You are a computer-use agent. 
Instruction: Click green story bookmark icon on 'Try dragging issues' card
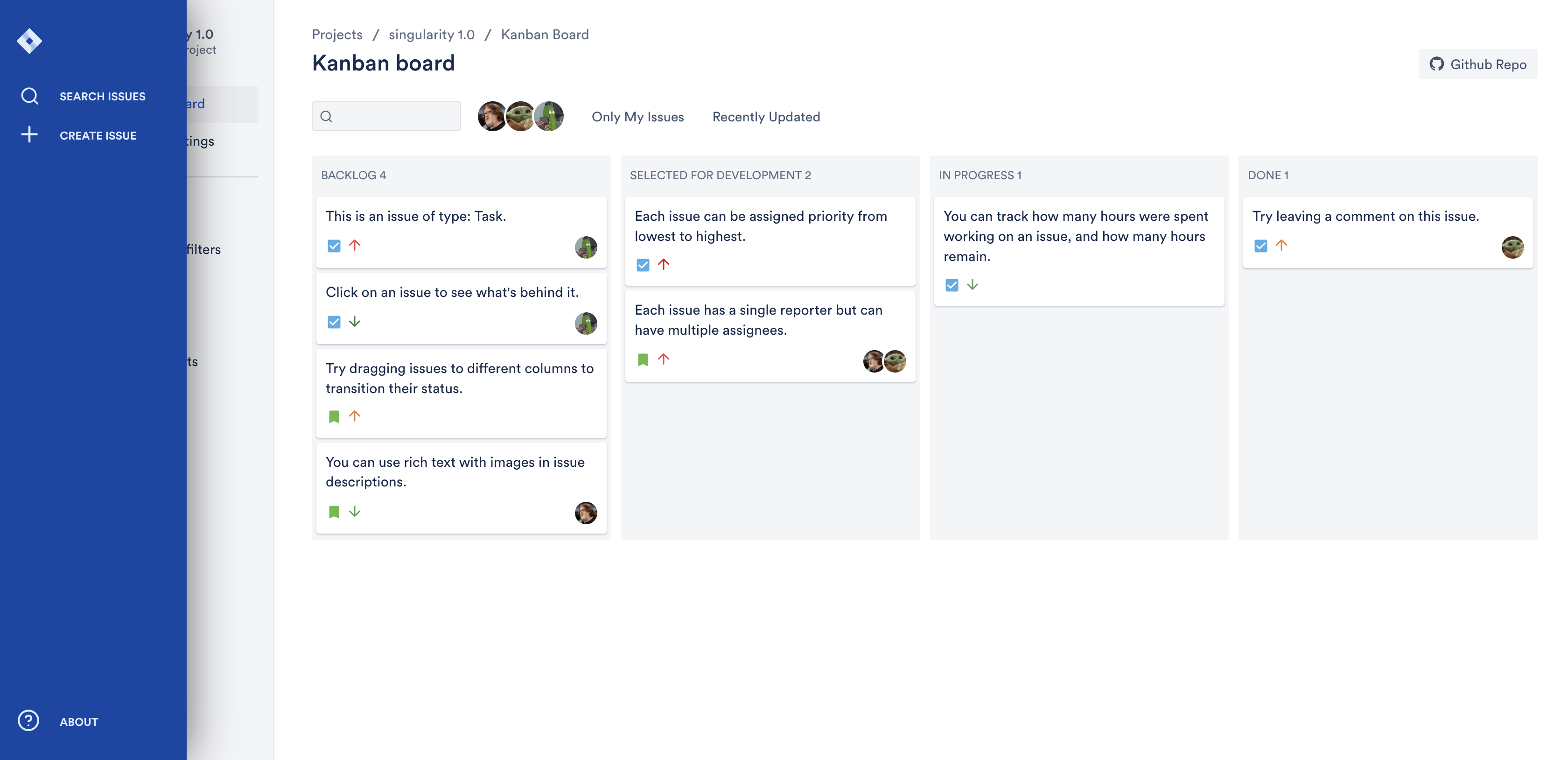point(334,416)
